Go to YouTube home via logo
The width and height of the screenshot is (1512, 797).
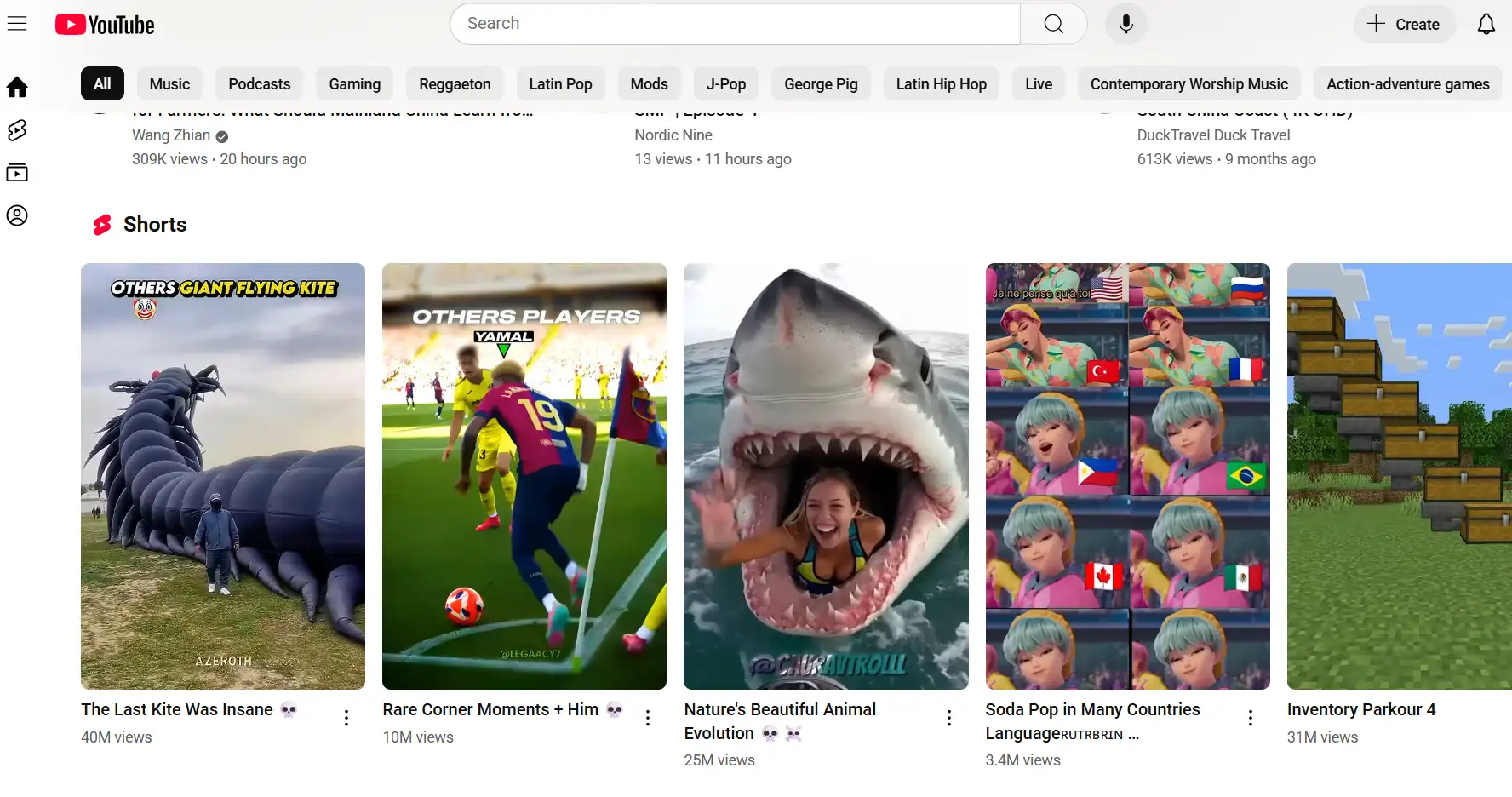point(105,25)
